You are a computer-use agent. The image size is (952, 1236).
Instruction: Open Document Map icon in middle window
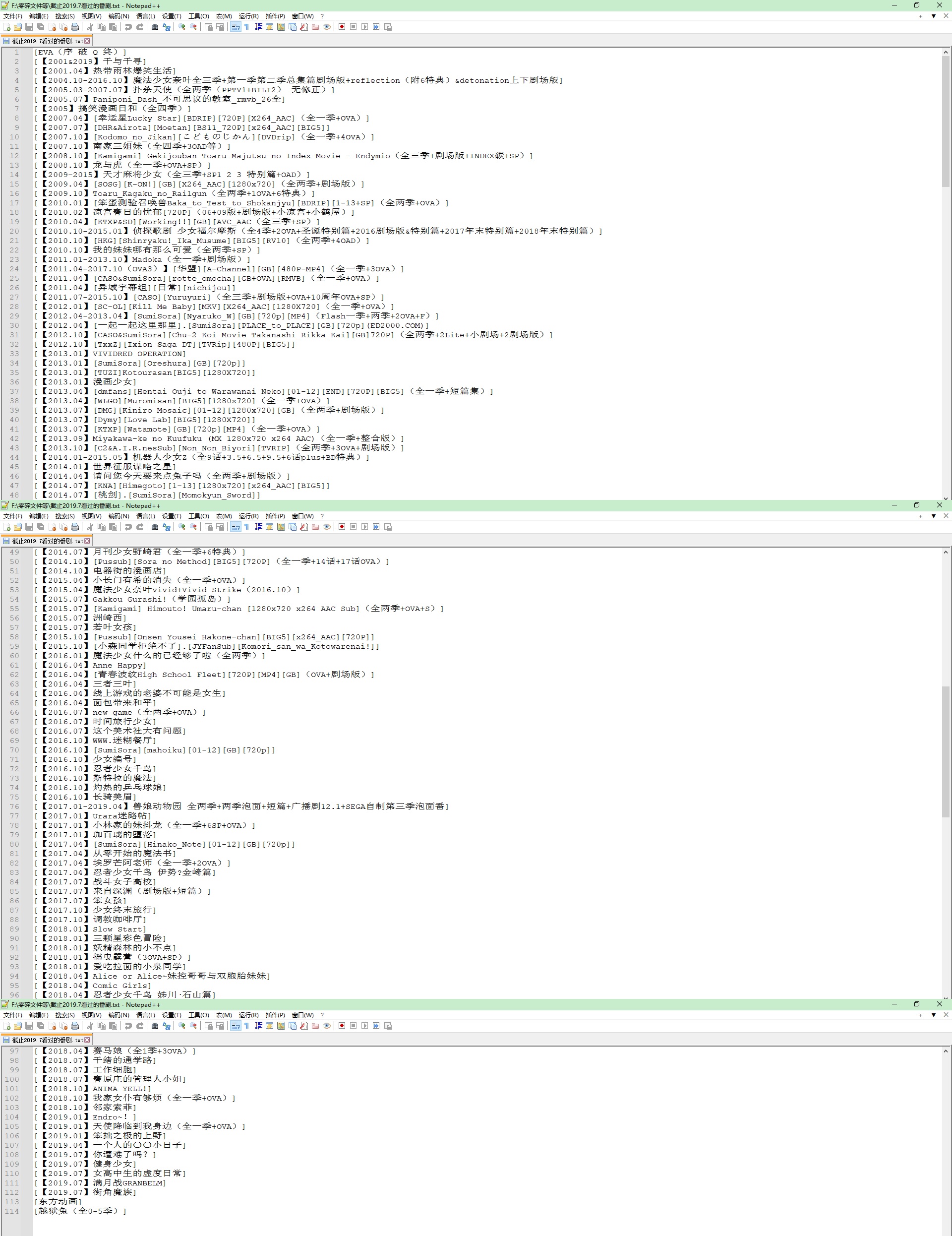(x=281, y=526)
